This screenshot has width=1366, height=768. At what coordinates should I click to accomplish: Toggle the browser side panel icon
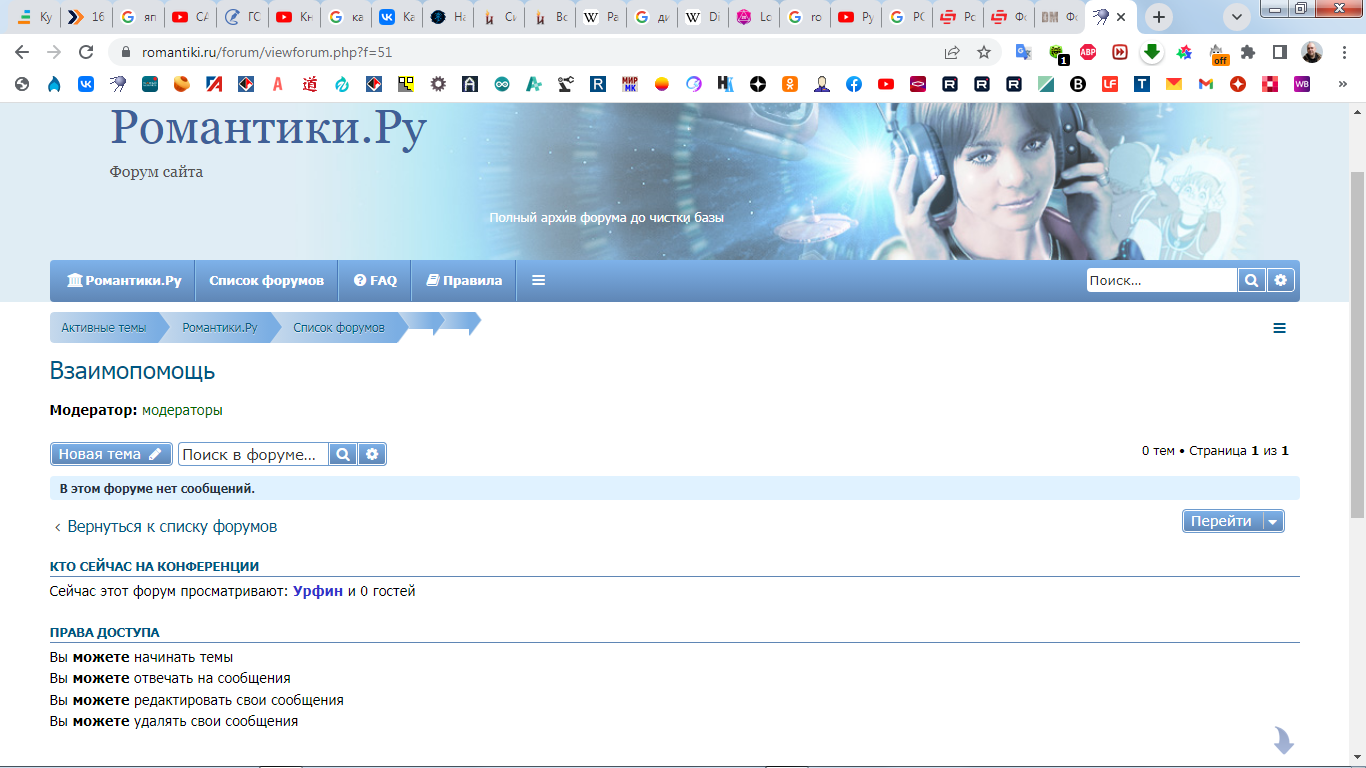1279,52
